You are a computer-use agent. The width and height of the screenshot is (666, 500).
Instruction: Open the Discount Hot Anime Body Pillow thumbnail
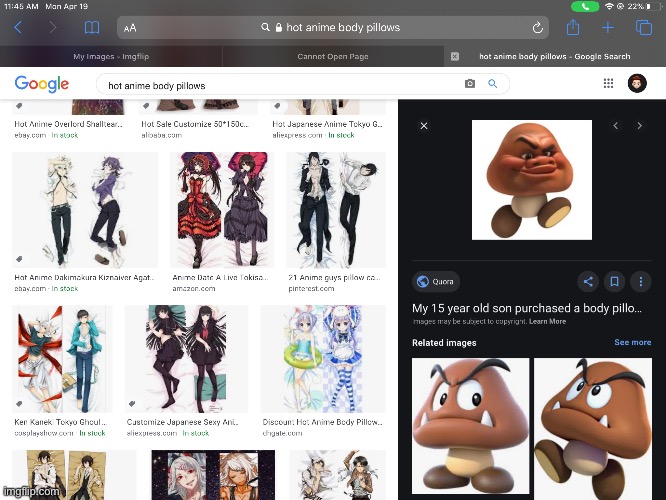323,359
